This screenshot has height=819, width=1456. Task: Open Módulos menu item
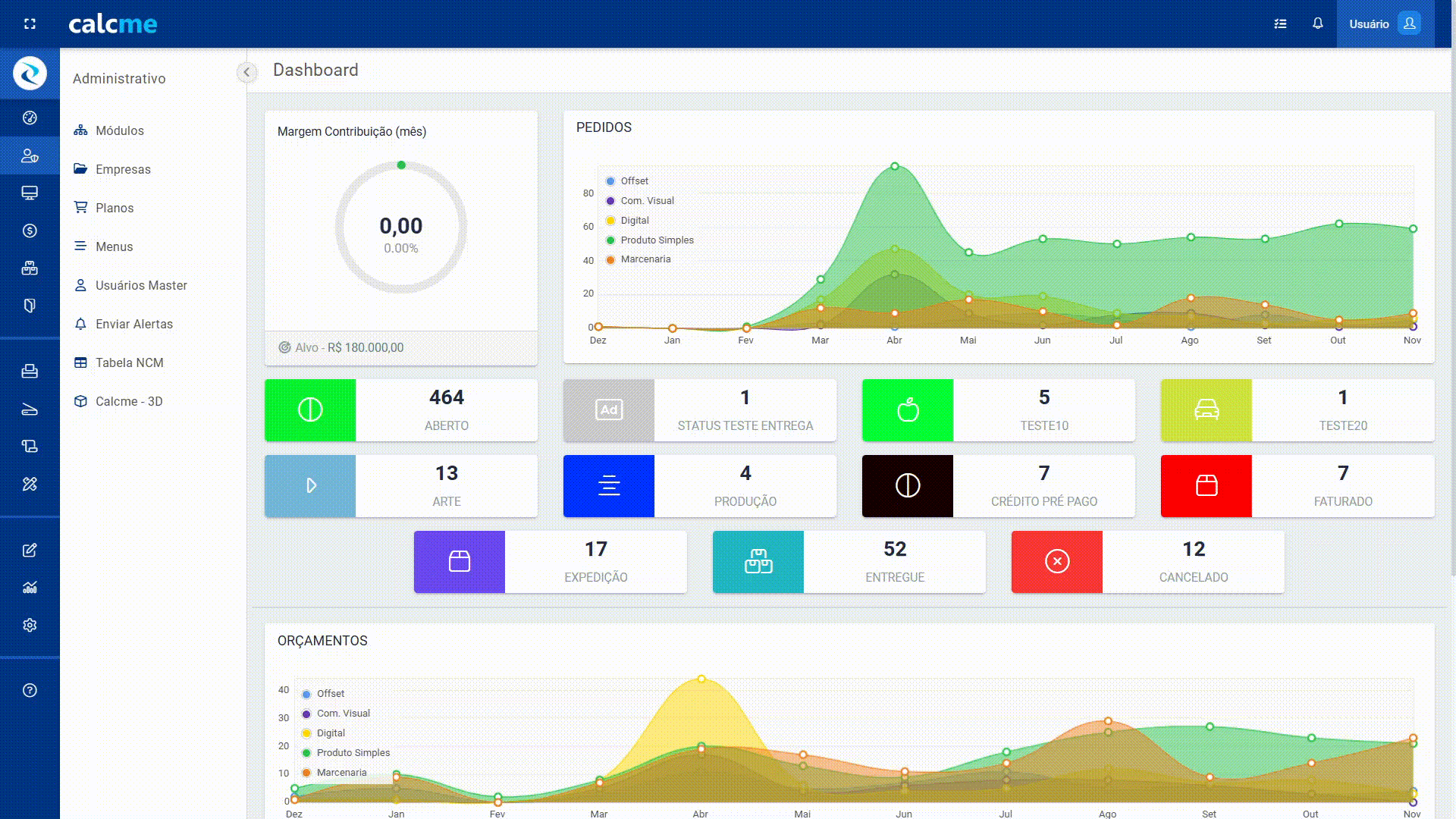click(119, 130)
